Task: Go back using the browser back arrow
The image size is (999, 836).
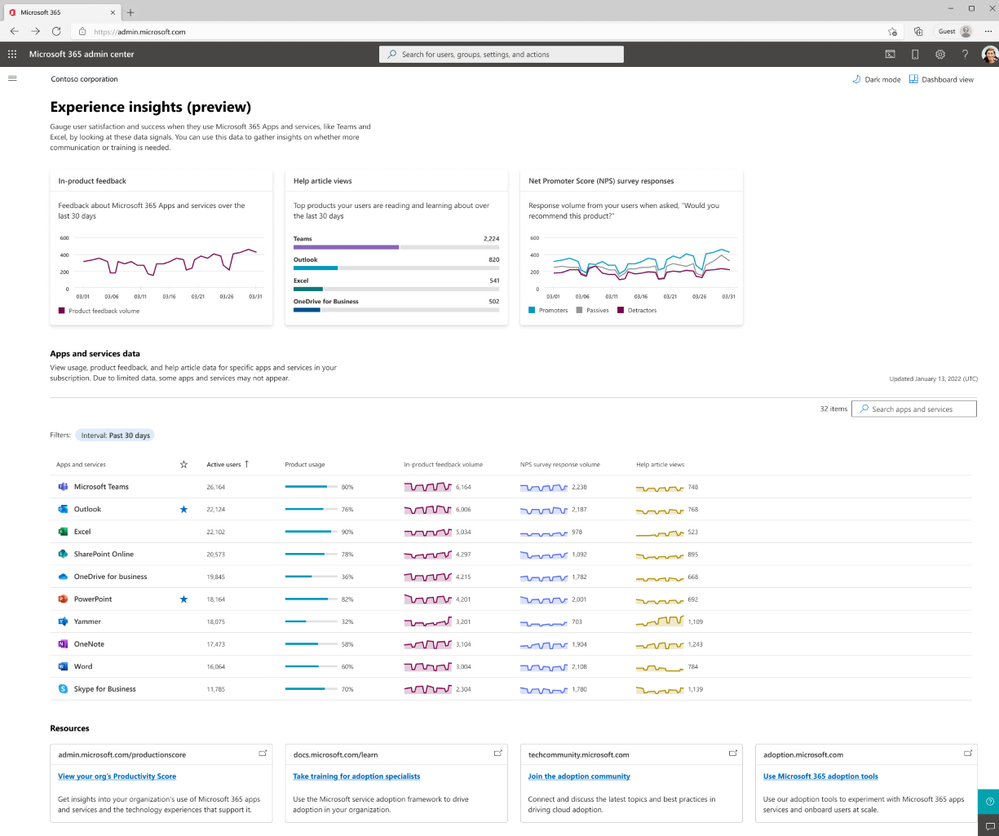Action: click(x=14, y=31)
